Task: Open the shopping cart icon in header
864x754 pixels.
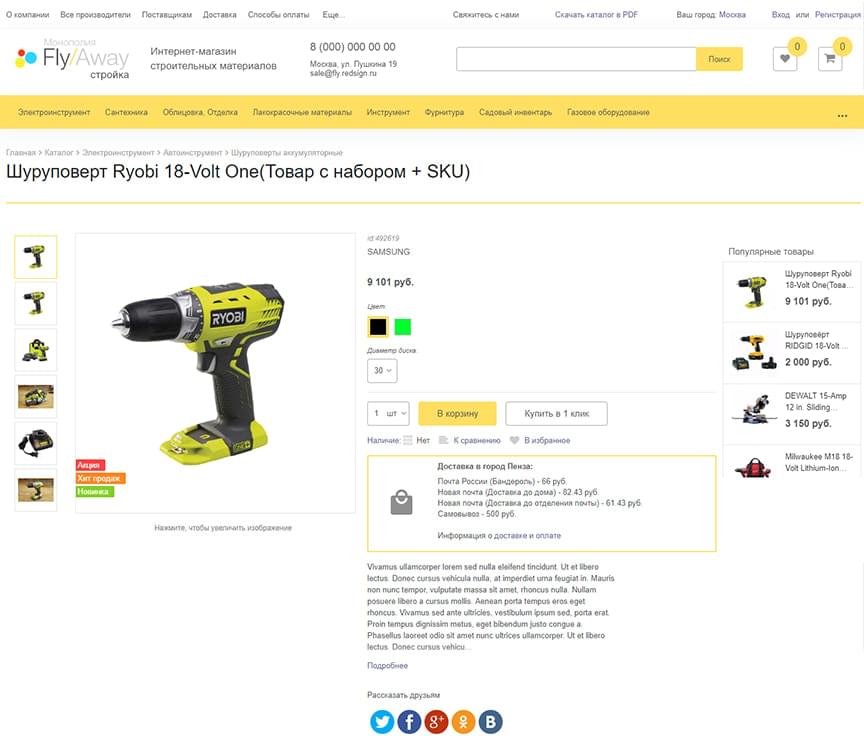Action: pyautogui.click(x=830, y=58)
